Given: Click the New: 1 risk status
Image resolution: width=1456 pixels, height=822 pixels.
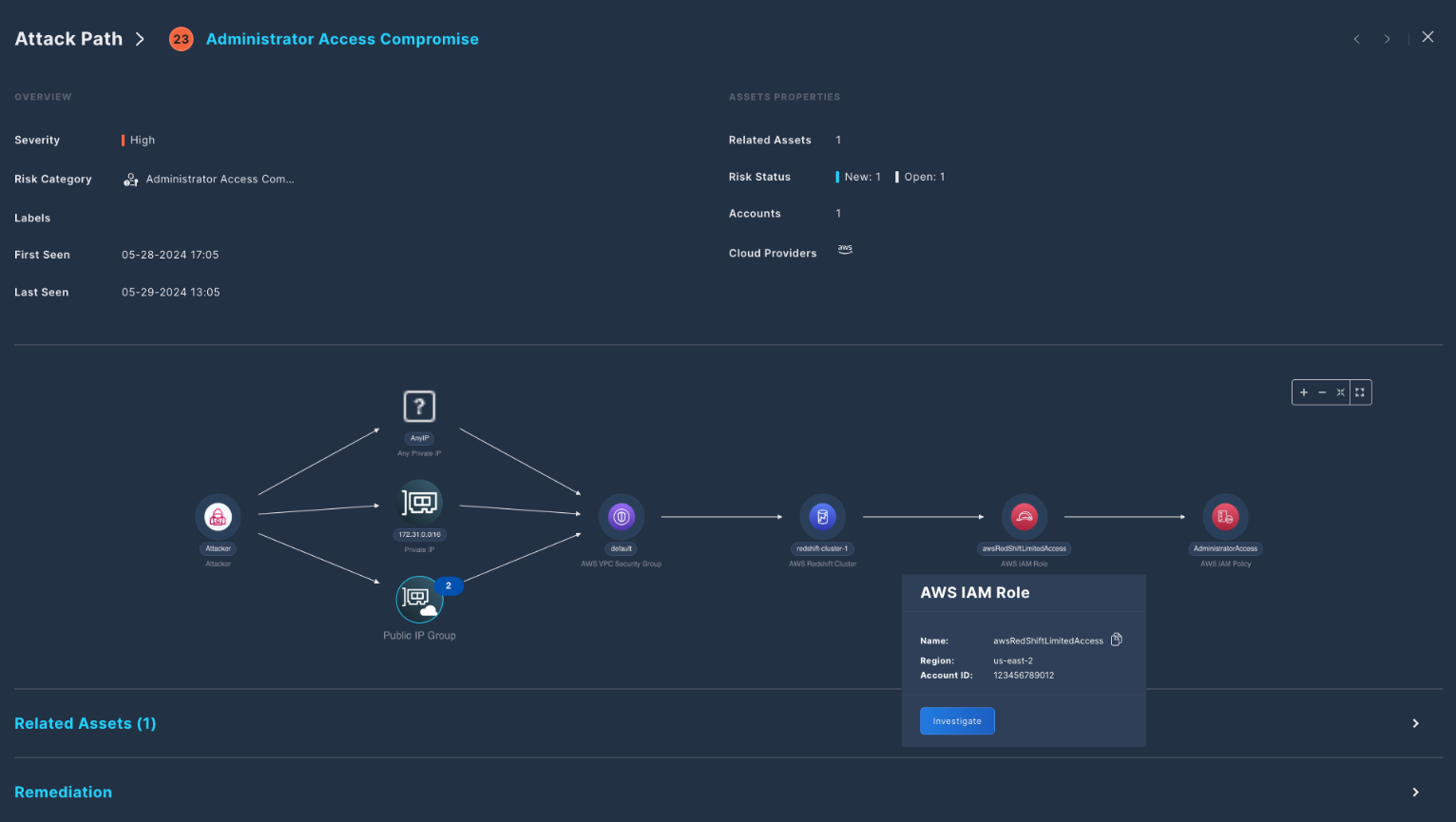Looking at the screenshot, I should (x=862, y=177).
